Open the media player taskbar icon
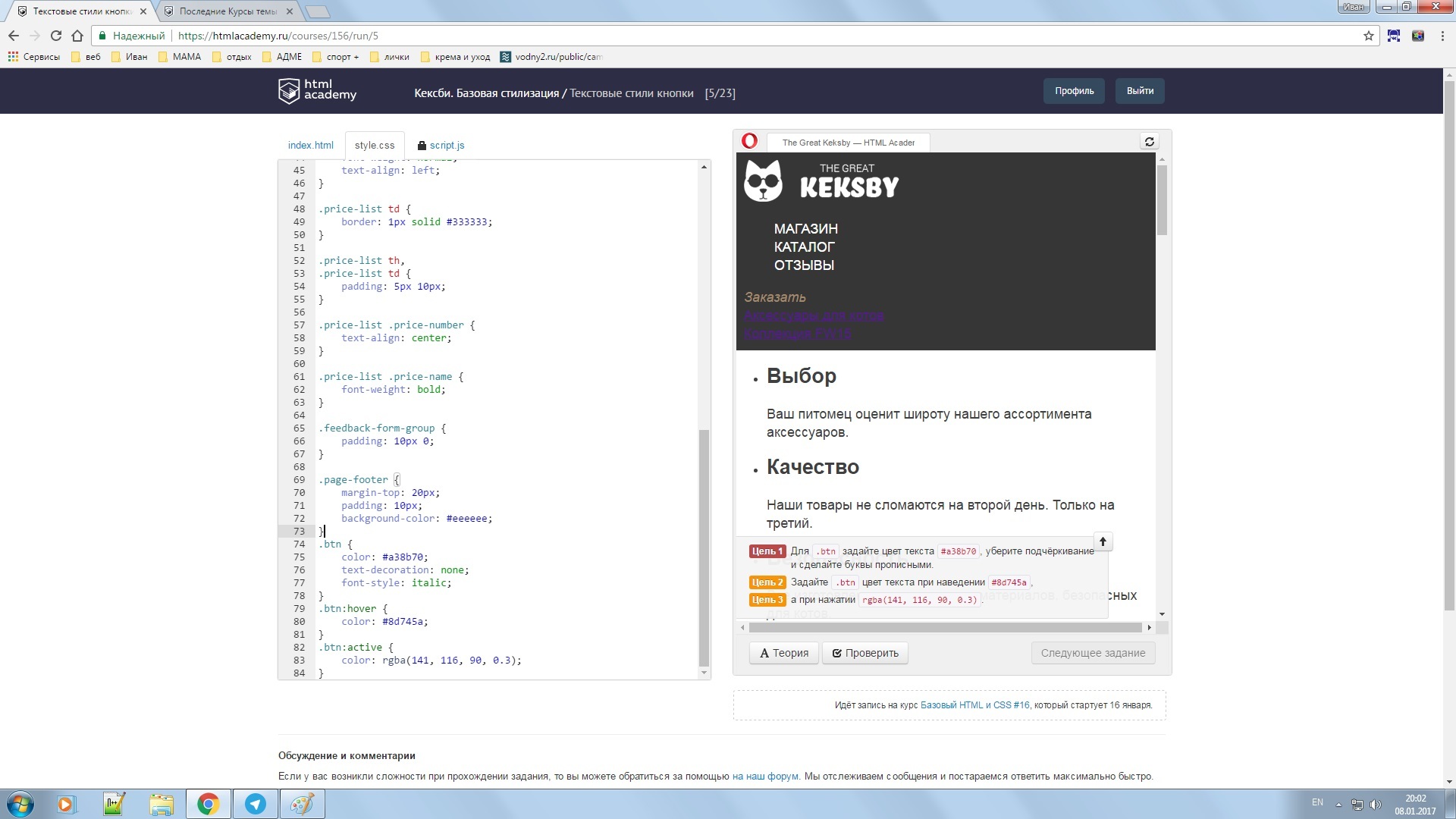 66,804
